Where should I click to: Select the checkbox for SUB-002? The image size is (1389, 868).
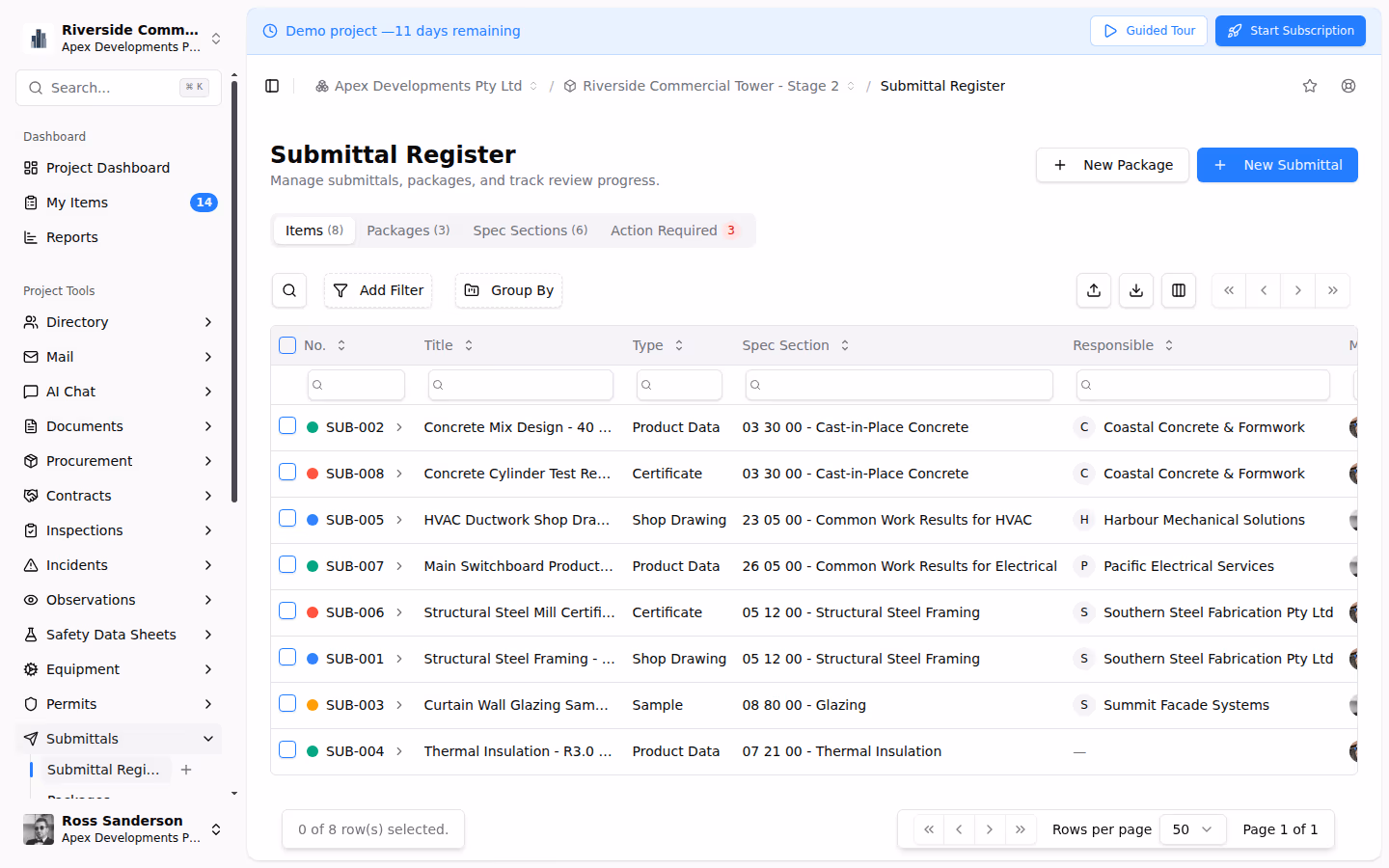tap(287, 426)
